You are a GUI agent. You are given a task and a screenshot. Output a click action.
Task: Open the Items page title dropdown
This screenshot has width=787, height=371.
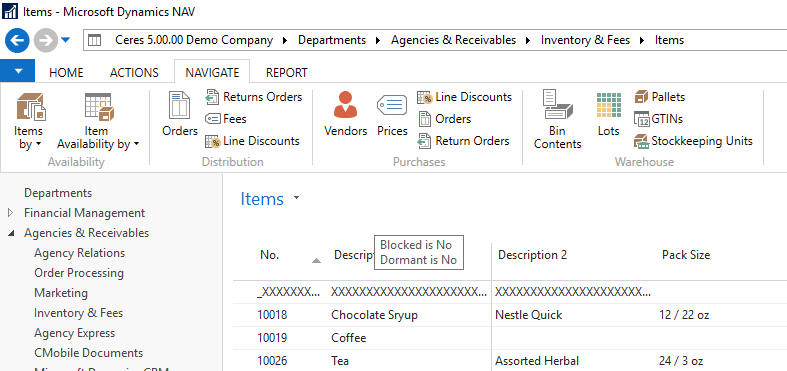[x=296, y=198]
